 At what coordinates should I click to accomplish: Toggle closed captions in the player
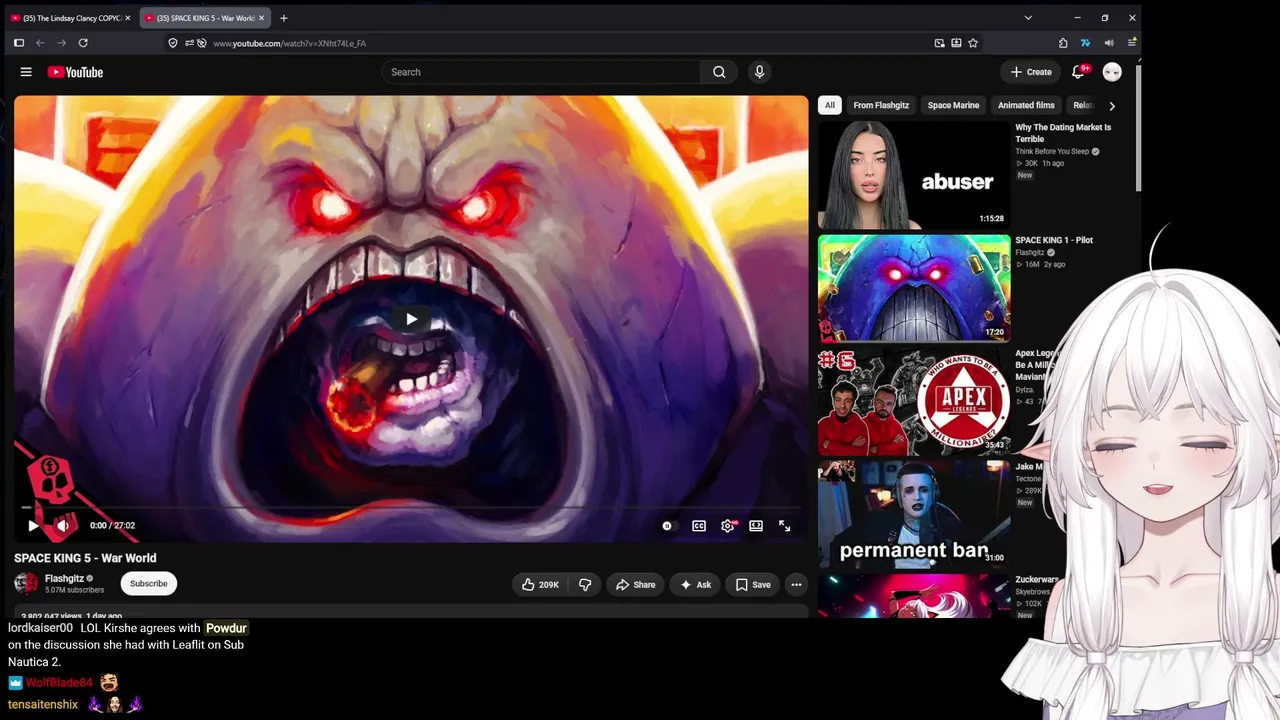[699, 526]
